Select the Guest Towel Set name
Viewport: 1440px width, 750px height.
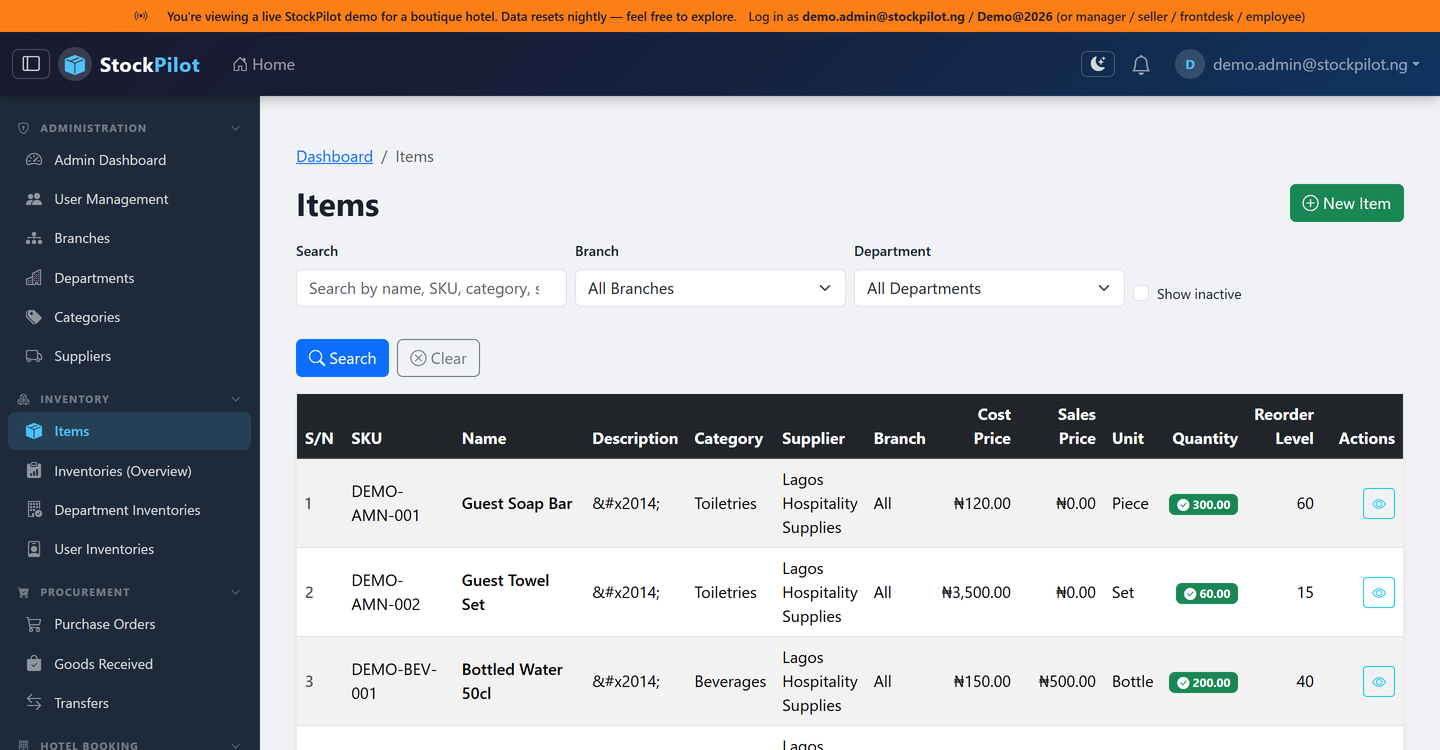(x=506, y=593)
